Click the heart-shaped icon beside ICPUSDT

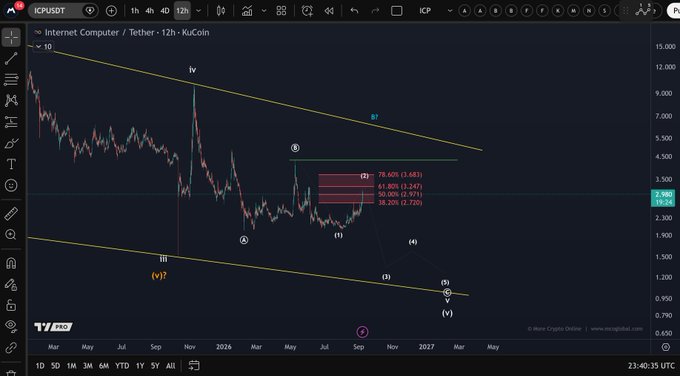click(x=90, y=11)
